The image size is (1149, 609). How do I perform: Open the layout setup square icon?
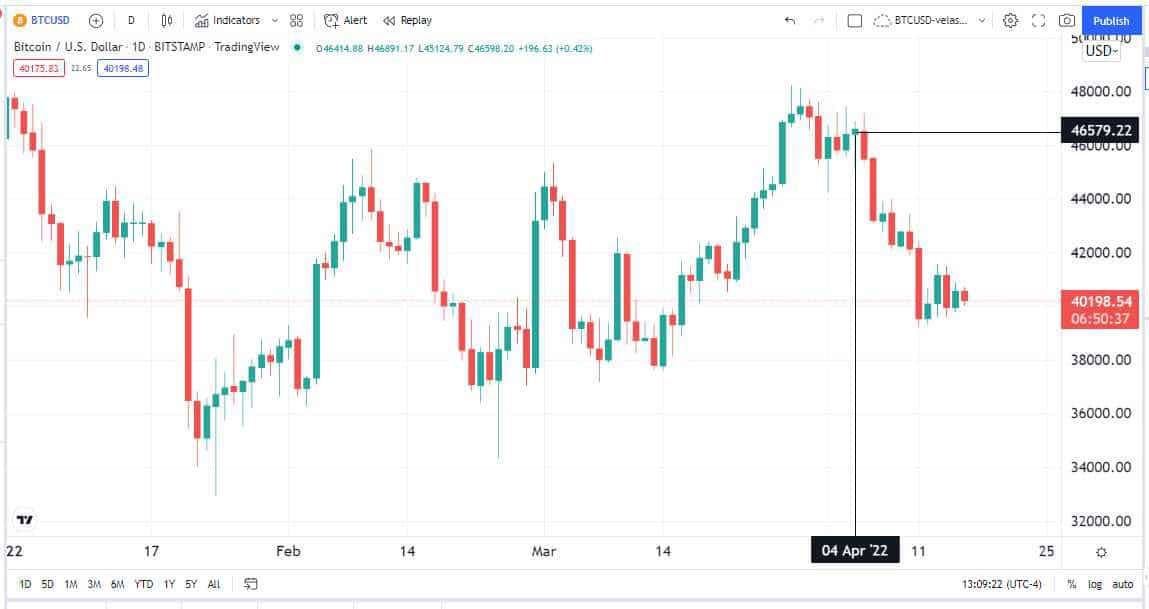coord(854,20)
